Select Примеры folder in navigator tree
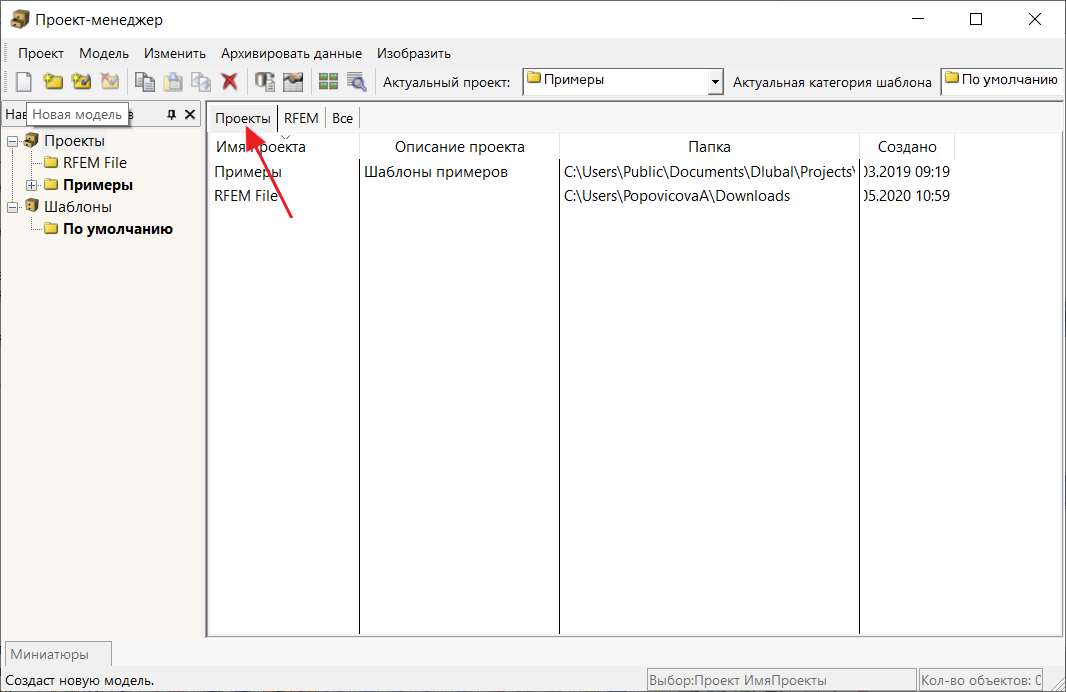 click(98, 185)
